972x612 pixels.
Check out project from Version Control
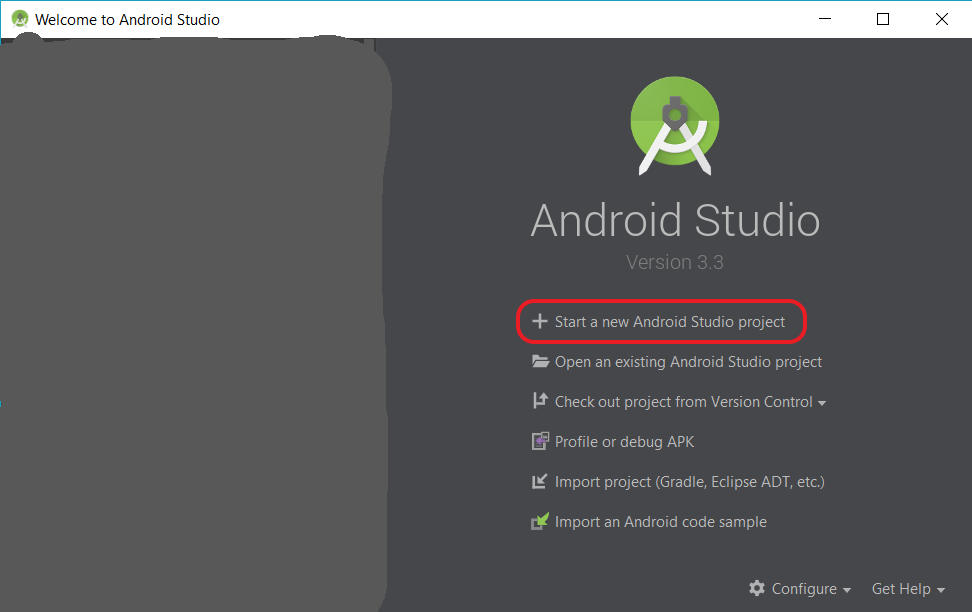683,402
